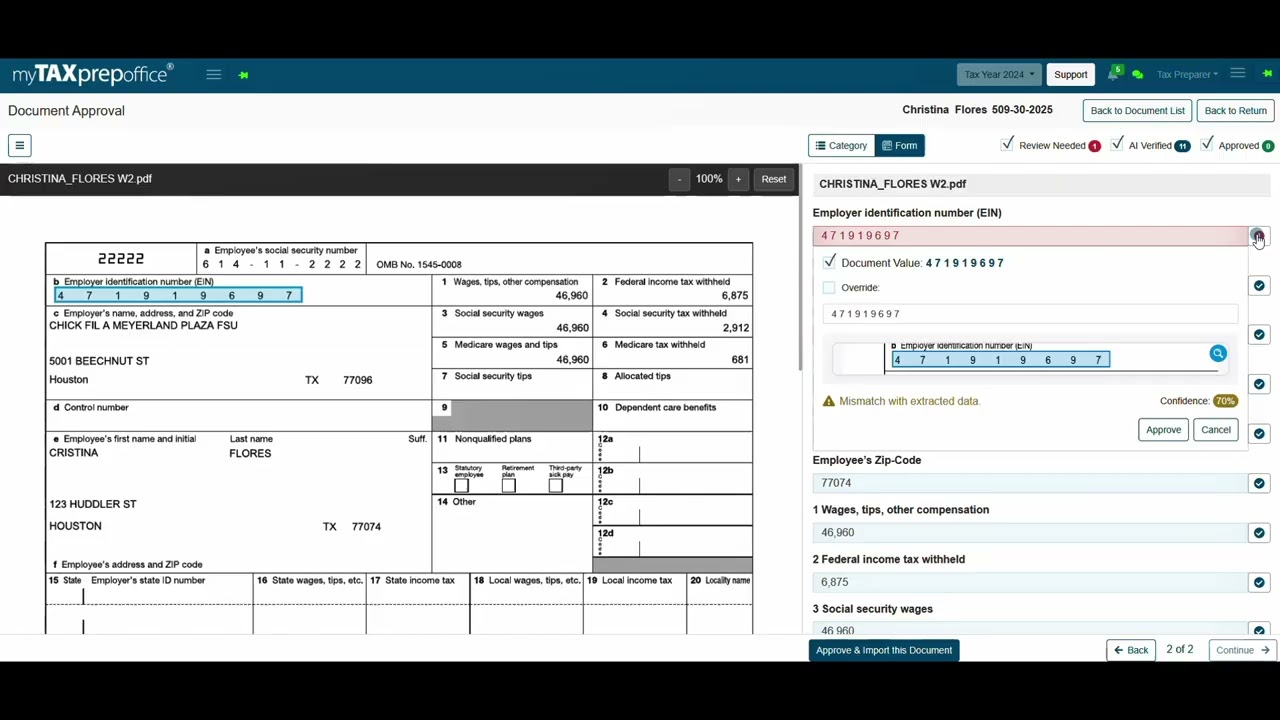
Task: Click the green pin icon beside left hamburger
Action: click(243, 75)
